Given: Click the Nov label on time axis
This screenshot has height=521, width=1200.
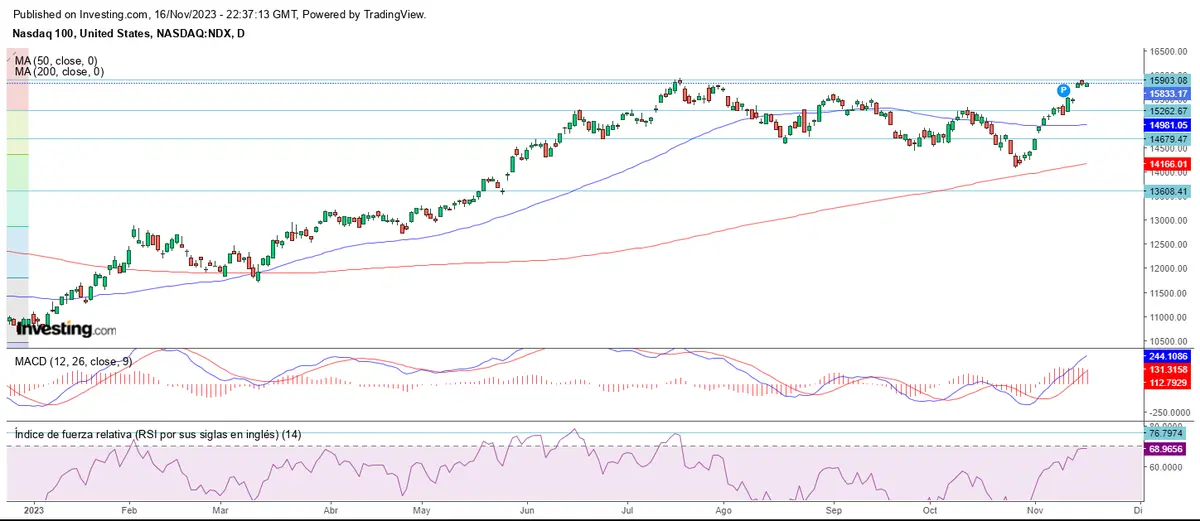Looking at the screenshot, I should click(1034, 508).
